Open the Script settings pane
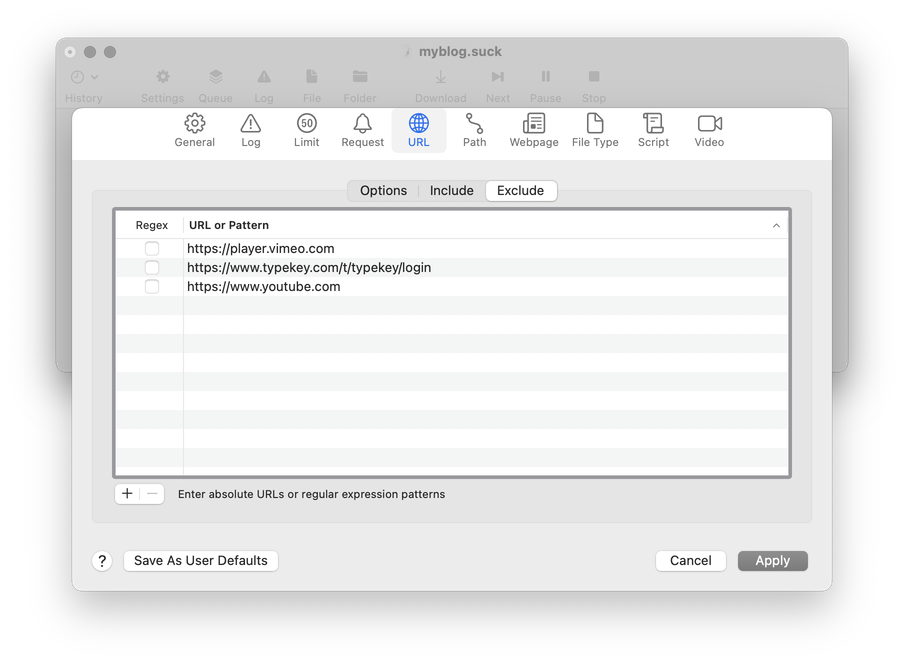904x665 pixels. coord(653,130)
